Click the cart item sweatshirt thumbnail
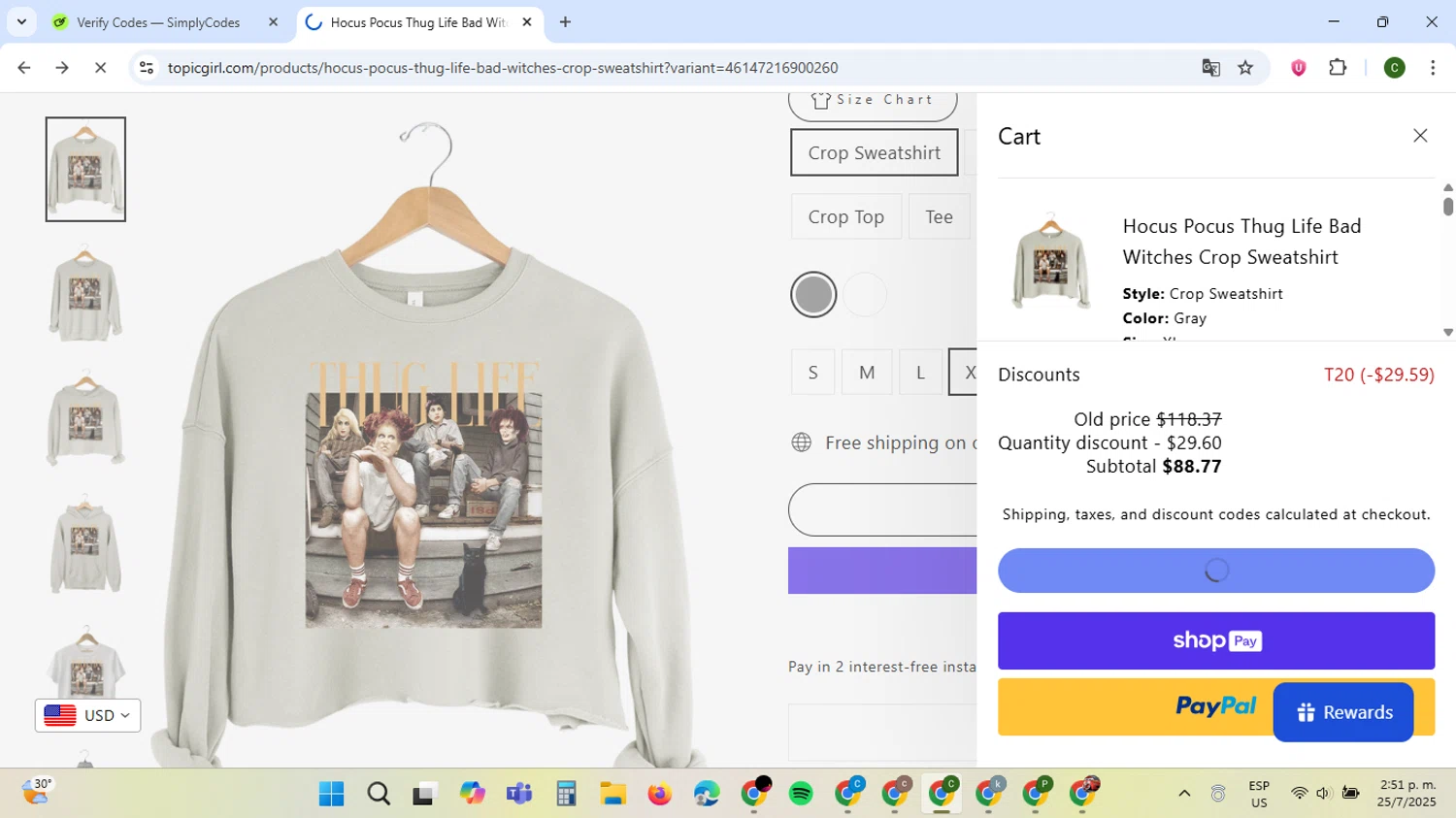 click(x=1050, y=260)
